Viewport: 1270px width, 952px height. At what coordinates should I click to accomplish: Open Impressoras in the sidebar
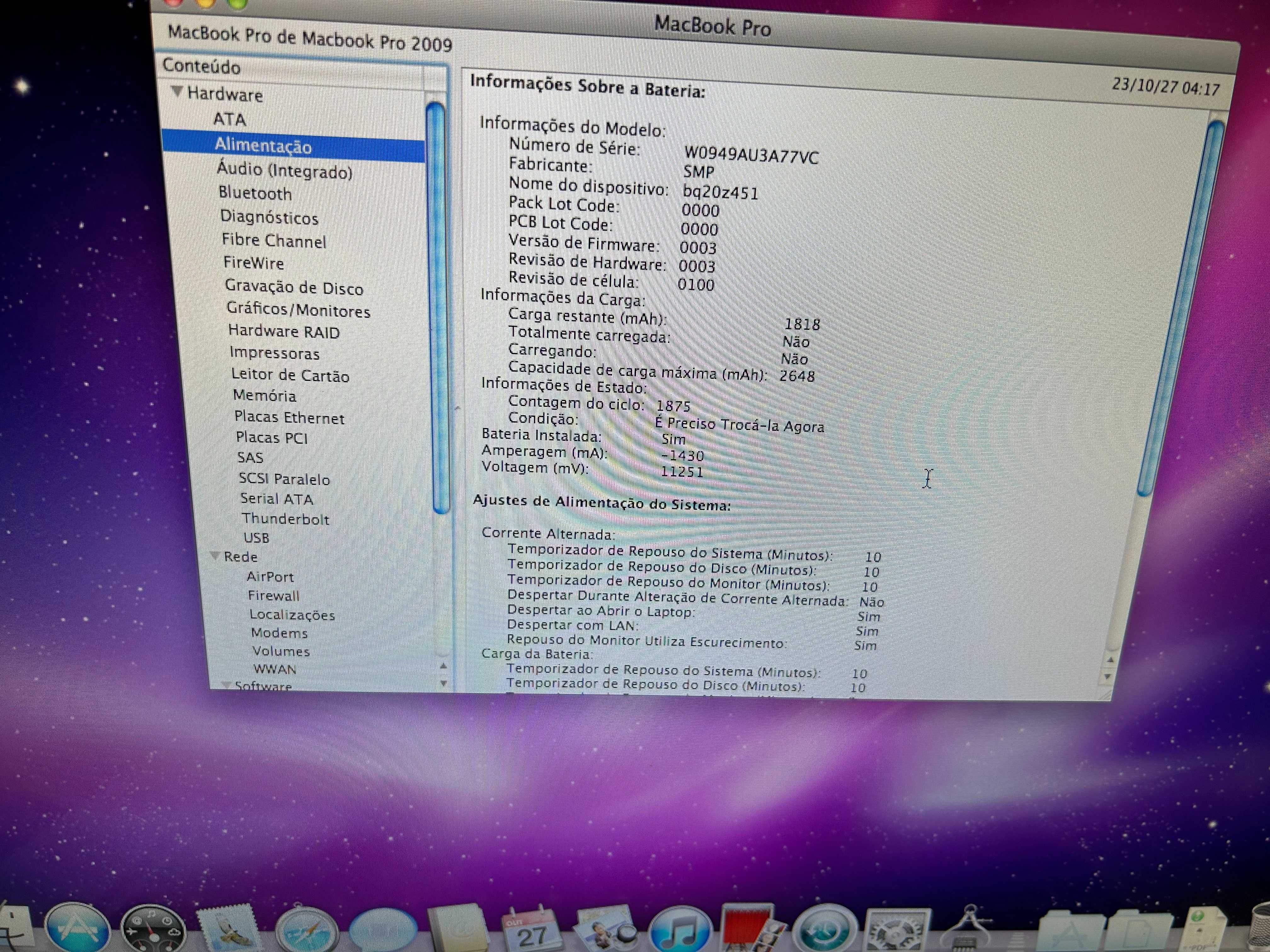(x=274, y=353)
